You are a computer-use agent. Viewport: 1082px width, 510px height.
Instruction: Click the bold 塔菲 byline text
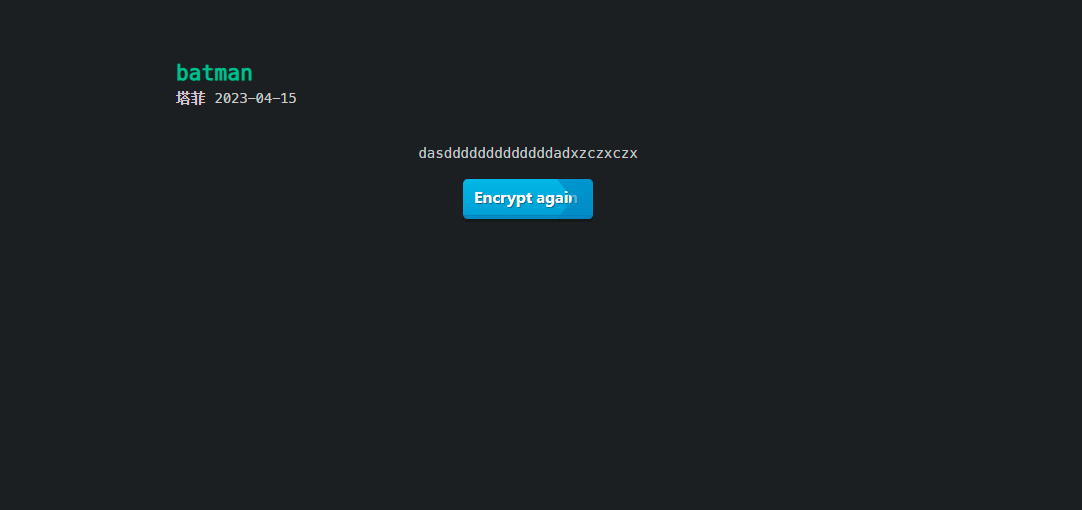point(190,98)
